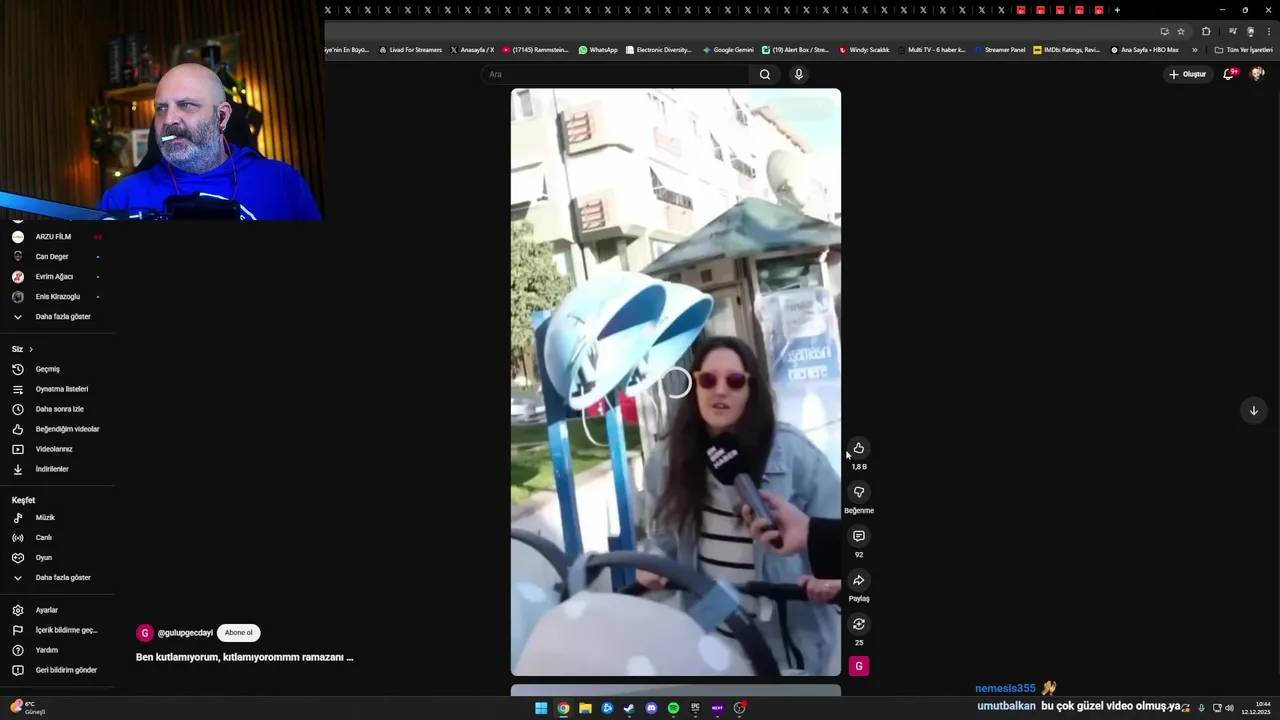The image size is (1280, 720).
Task: Open the Livad For Streamers bookmark
Action: [x=410, y=50]
